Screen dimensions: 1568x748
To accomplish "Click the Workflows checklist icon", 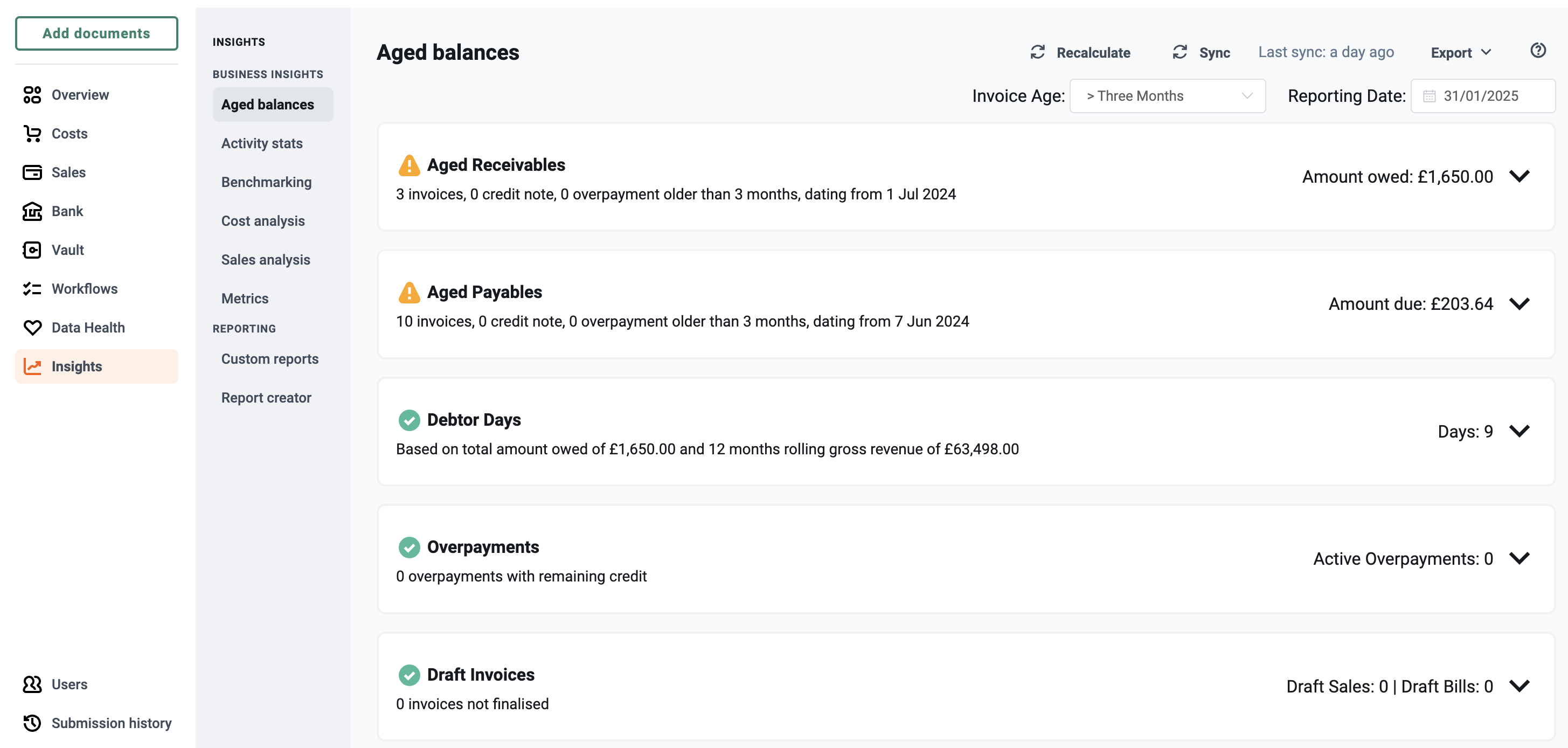I will [x=32, y=289].
